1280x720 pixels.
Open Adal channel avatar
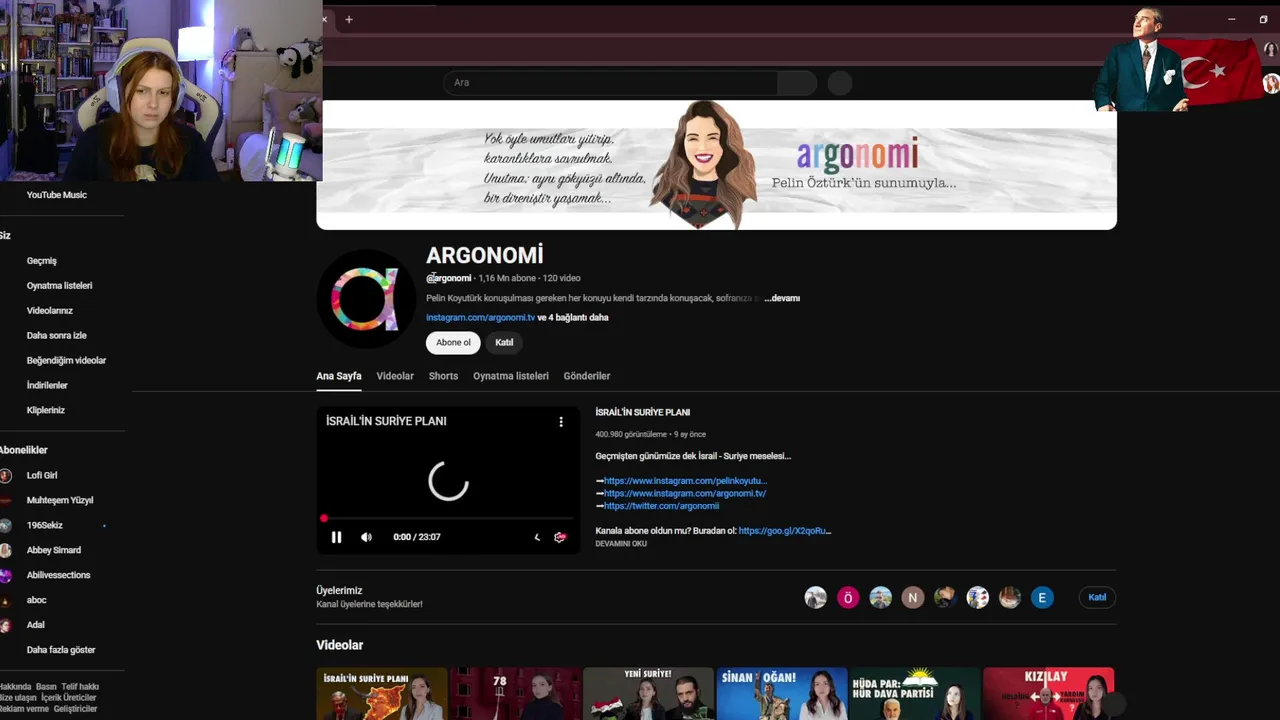click(6, 625)
